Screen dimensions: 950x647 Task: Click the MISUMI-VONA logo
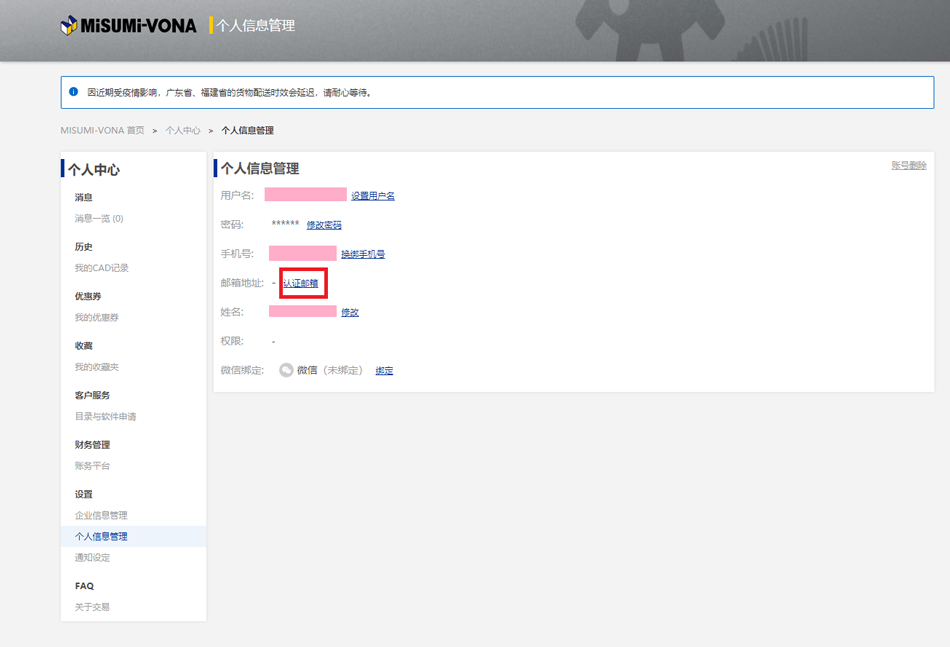tap(128, 25)
